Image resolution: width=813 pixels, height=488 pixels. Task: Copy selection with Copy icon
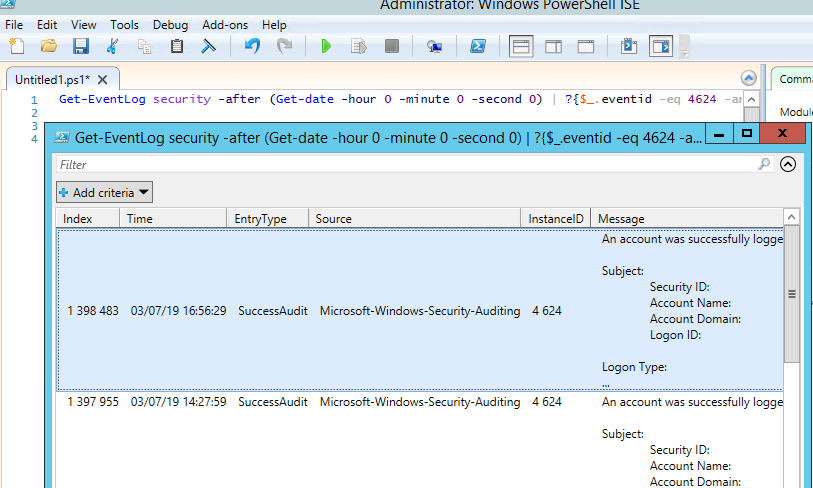tap(144, 47)
